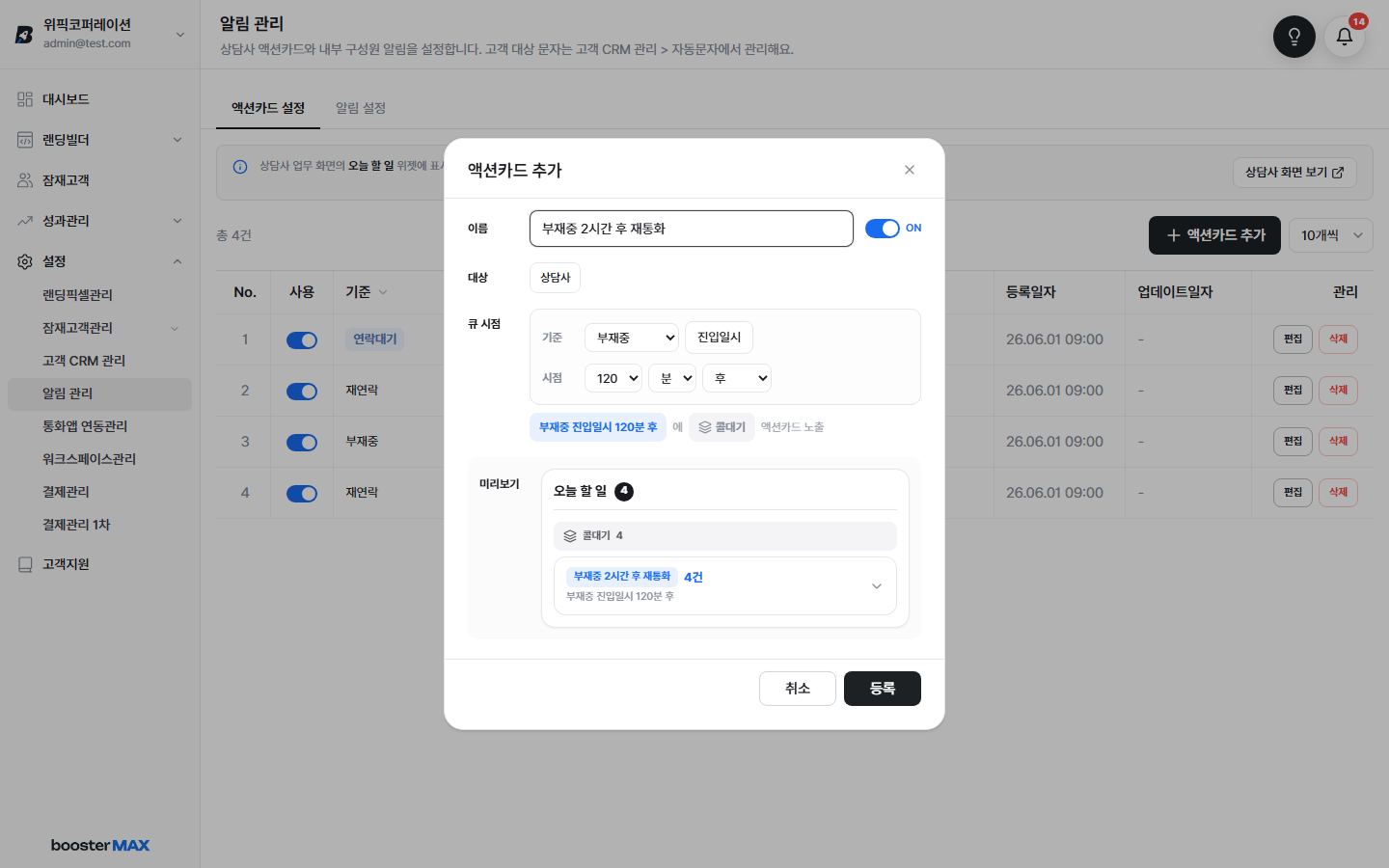Open the notifications bell with 14 badge
Viewport: 1389px width, 868px height.
click(1345, 37)
